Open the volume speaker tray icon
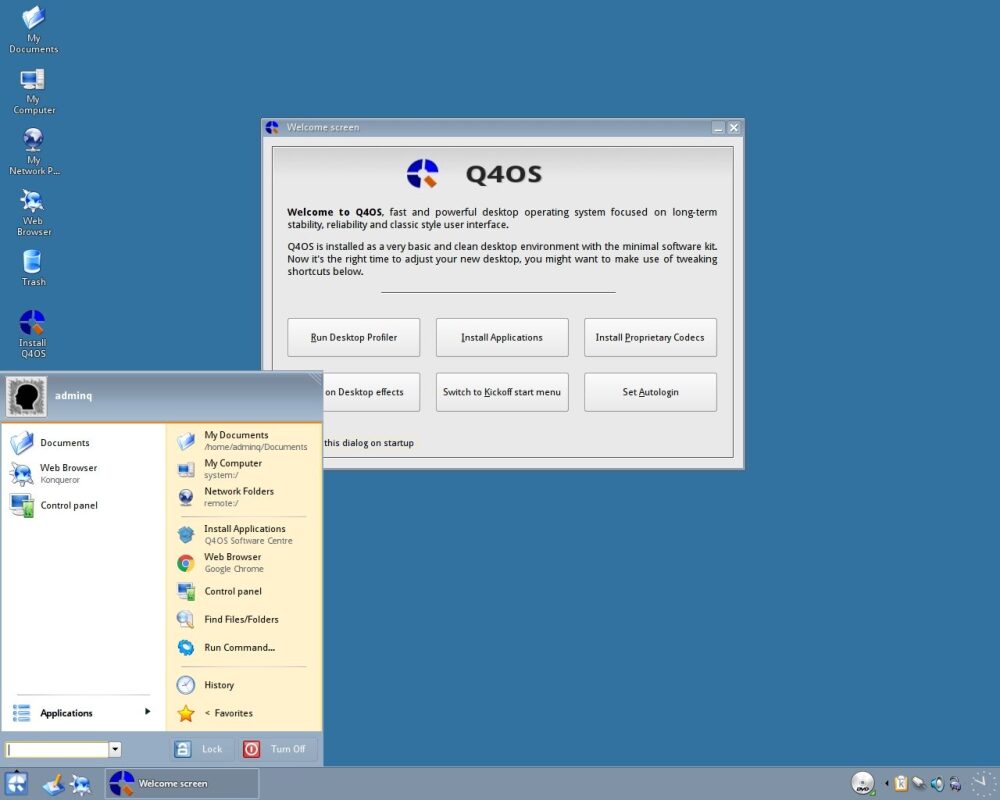 (x=937, y=783)
